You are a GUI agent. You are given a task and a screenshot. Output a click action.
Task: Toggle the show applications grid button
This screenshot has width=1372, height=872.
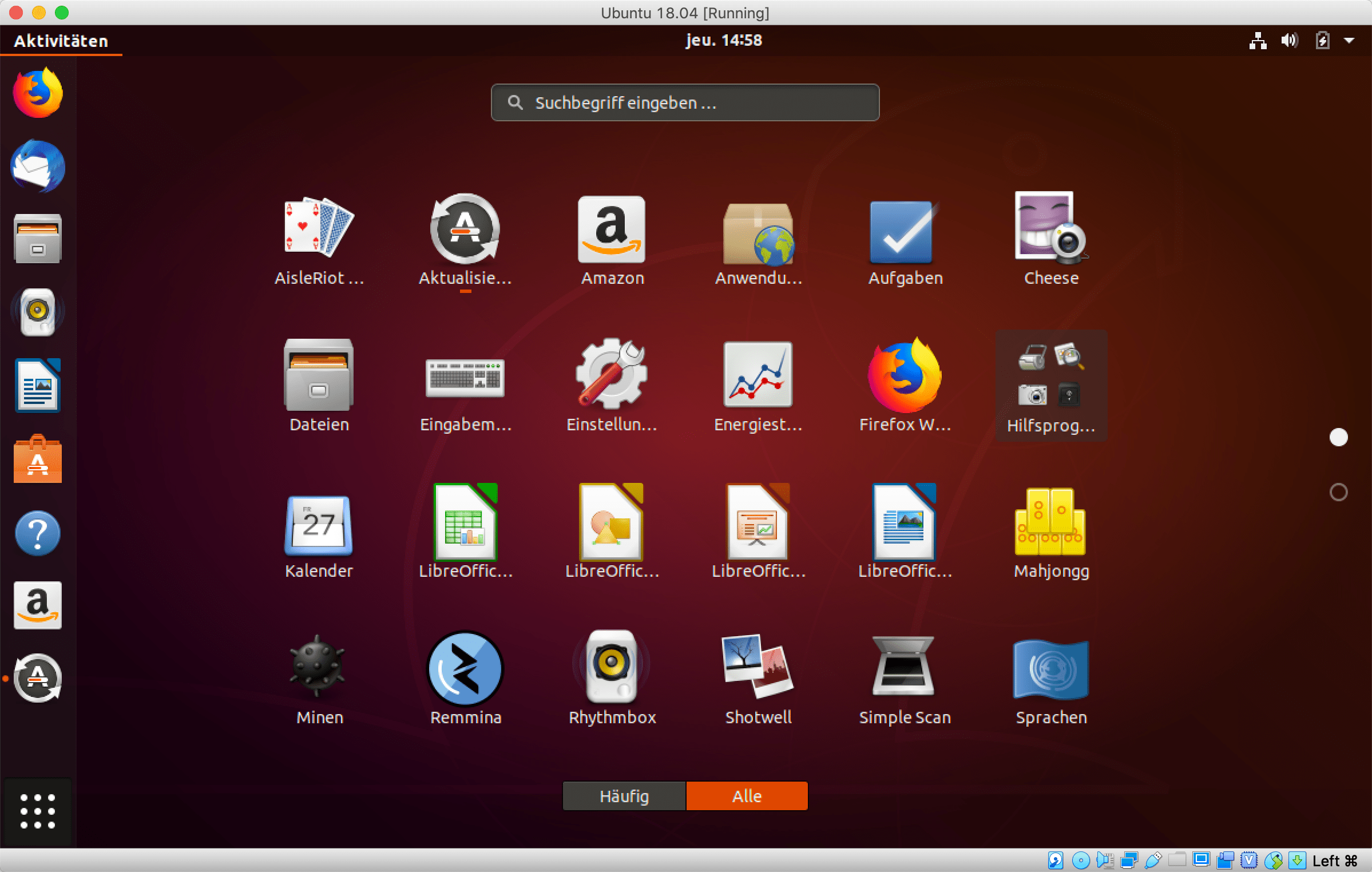pos(38,811)
